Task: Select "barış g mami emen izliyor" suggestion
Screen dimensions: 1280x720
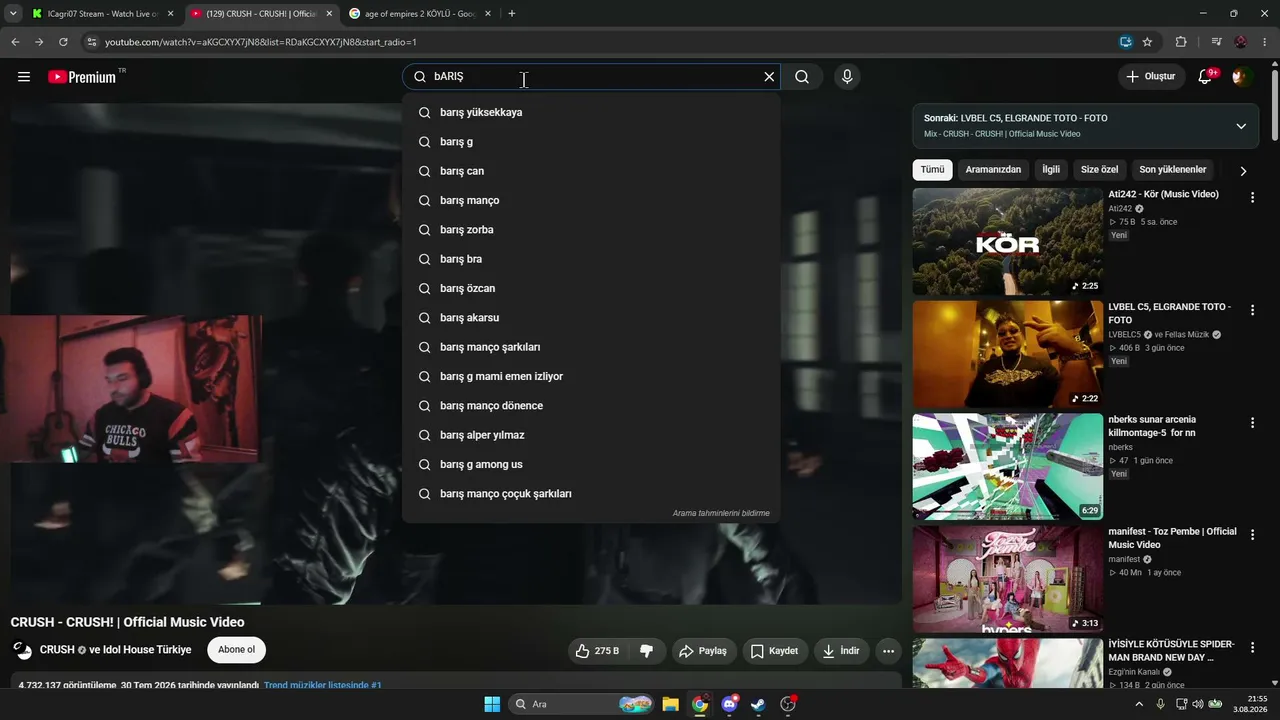Action: 591,376
